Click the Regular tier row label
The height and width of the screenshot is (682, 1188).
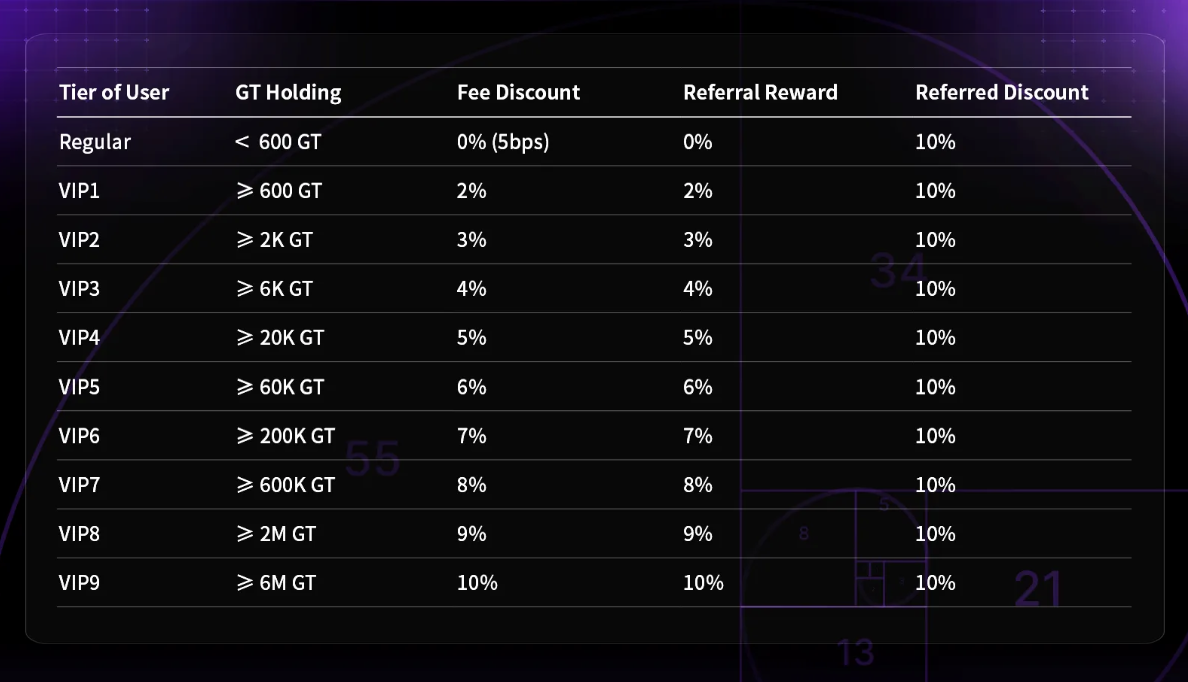point(95,142)
